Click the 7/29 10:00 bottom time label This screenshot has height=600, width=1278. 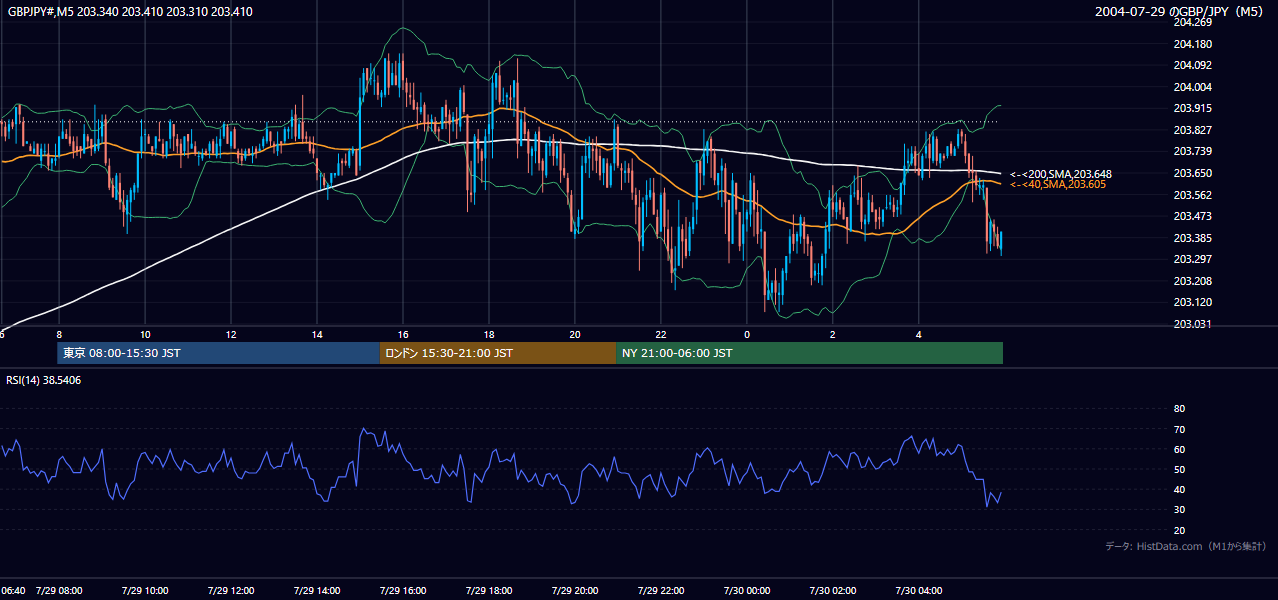click(x=145, y=590)
